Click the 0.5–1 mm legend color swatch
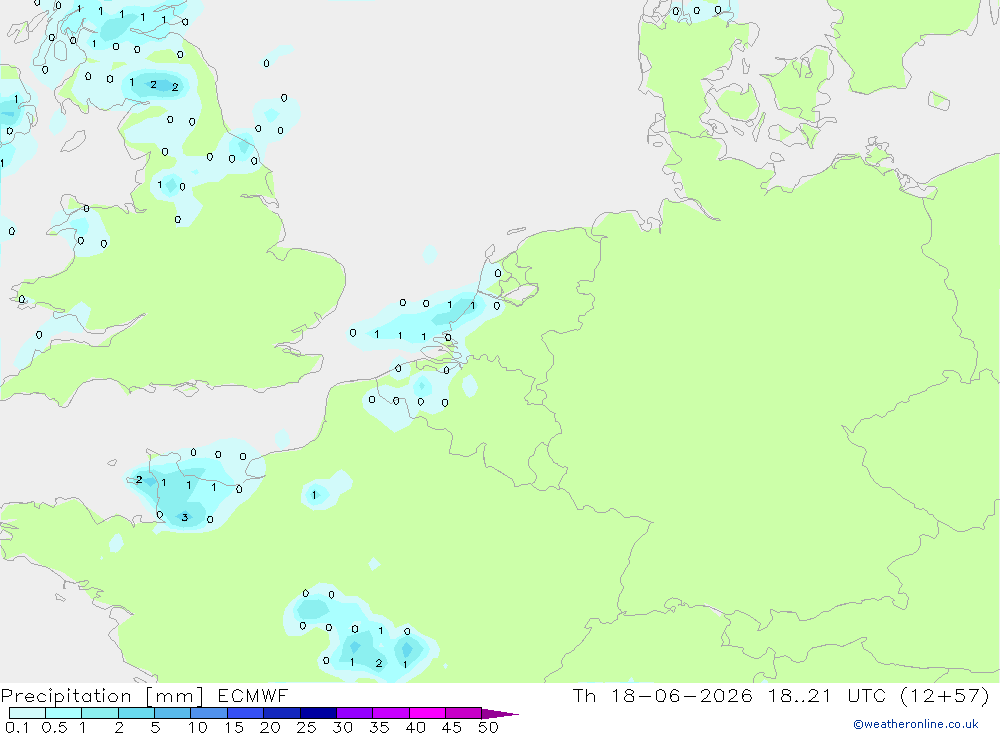Viewport: 1000px width, 733px height. (63, 713)
